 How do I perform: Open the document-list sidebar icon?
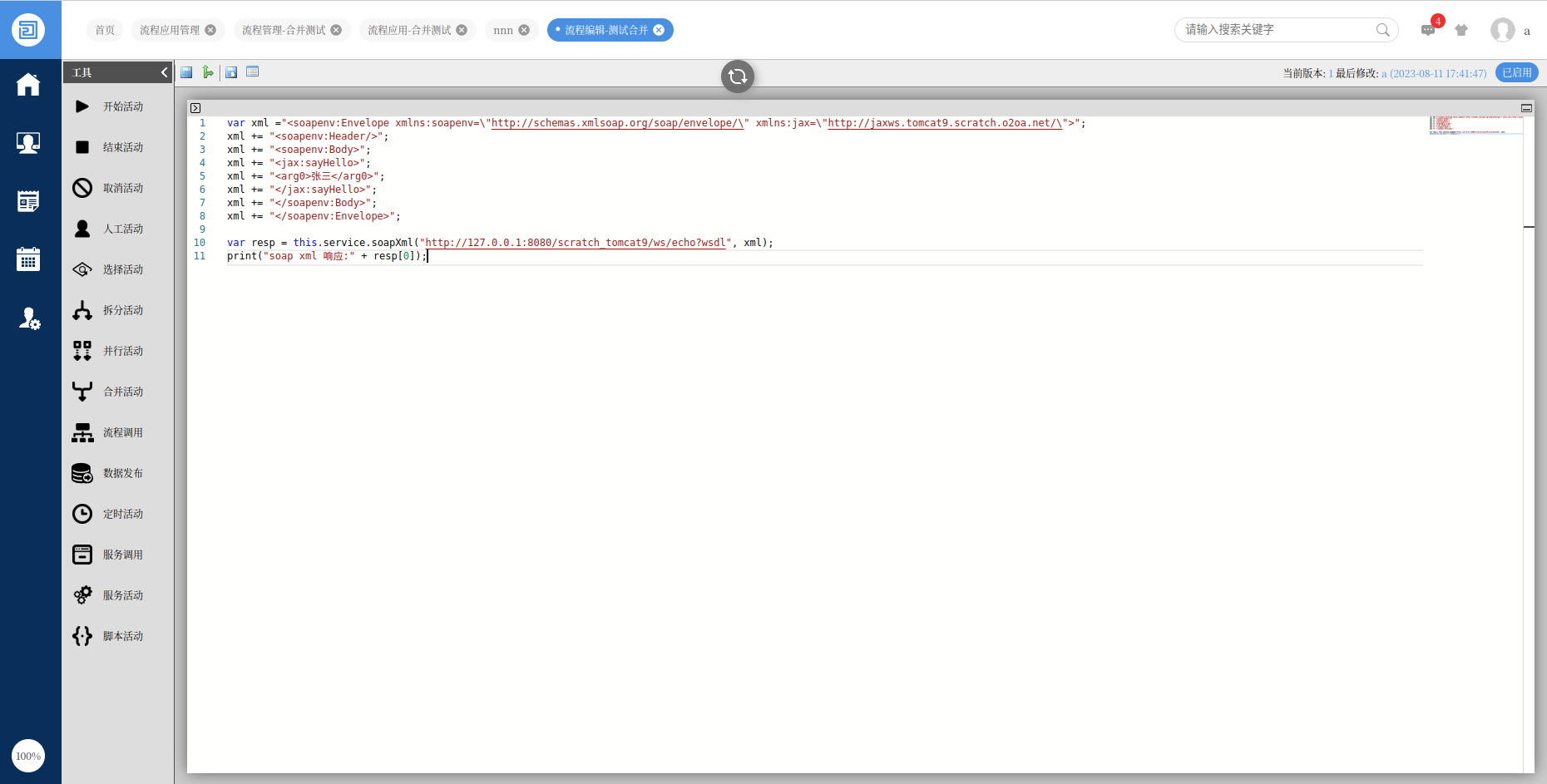[28, 201]
